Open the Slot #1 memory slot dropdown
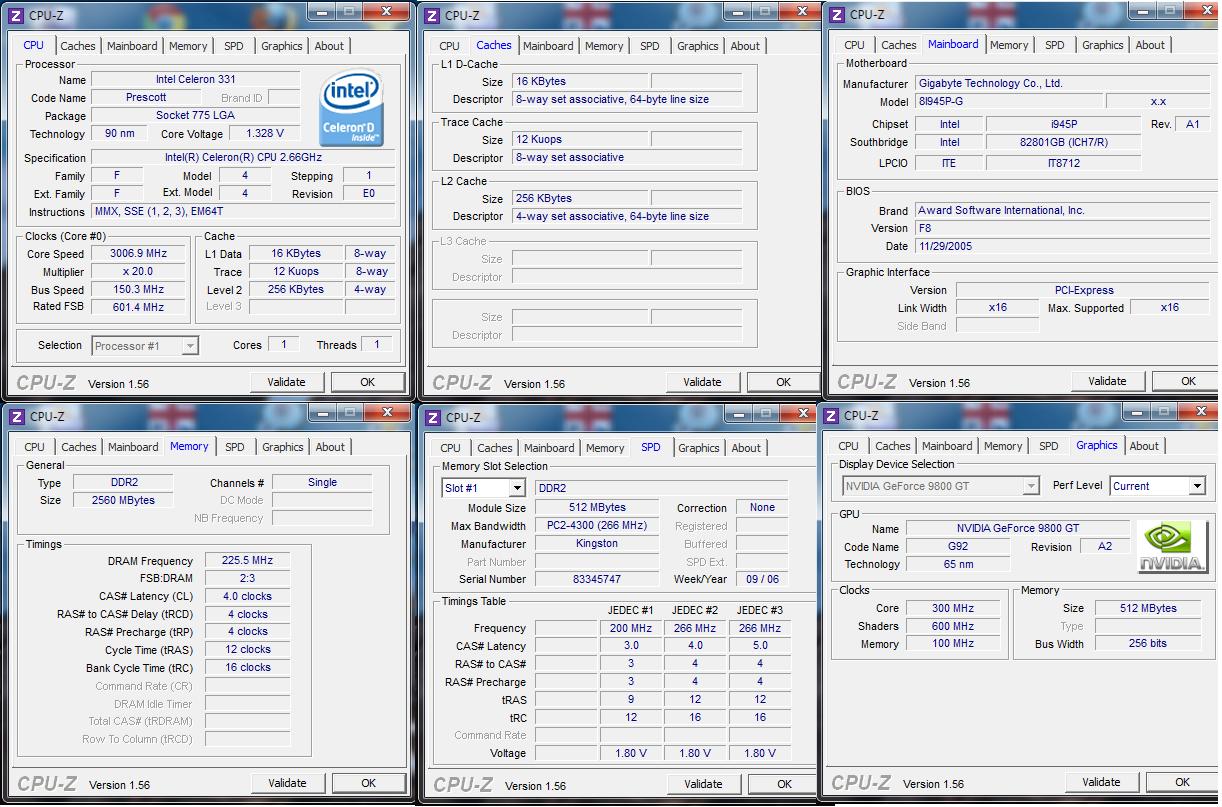The height and width of the screenshot is (807, 1222). tap(517, 488)
